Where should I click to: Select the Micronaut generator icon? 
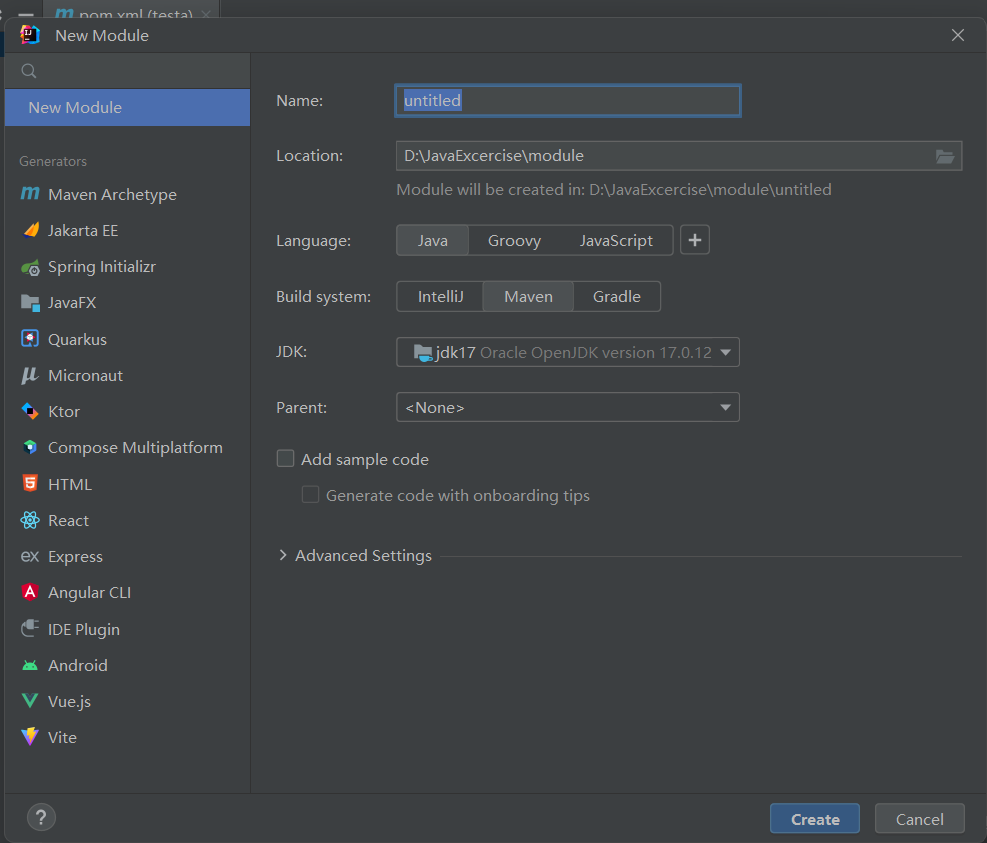click(30, 375)
